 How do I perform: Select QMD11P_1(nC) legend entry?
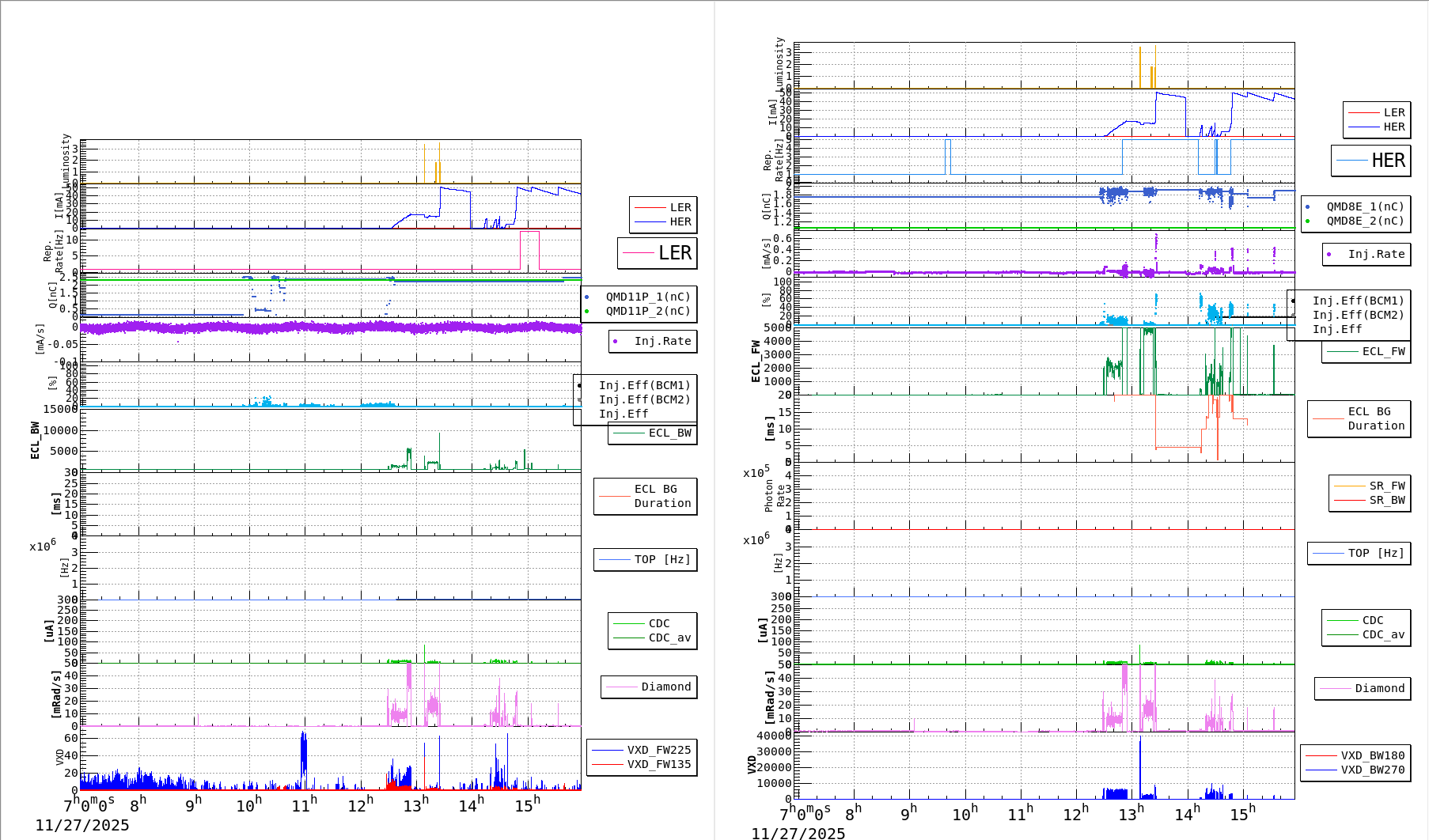point(647,297)
